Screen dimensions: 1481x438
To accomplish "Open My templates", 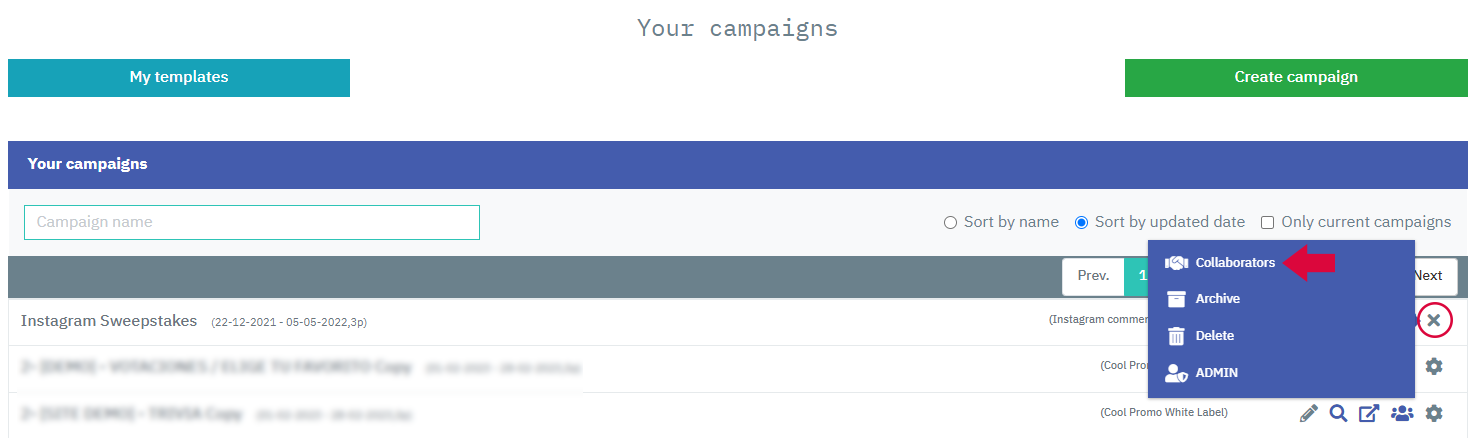I will pyautogui.click(x=179, y=77).
